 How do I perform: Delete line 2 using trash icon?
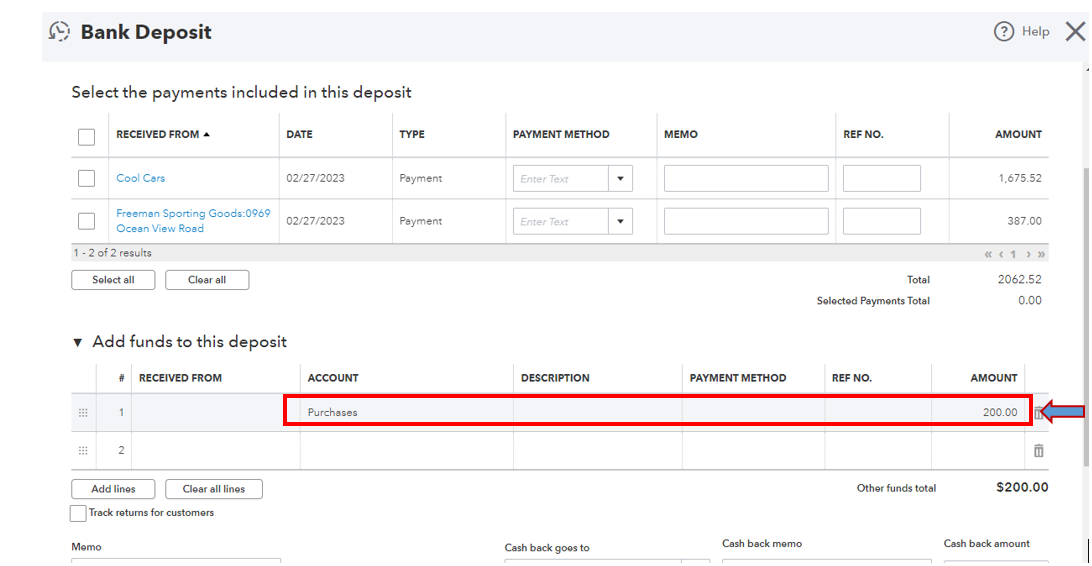(x=1038, y=451)
